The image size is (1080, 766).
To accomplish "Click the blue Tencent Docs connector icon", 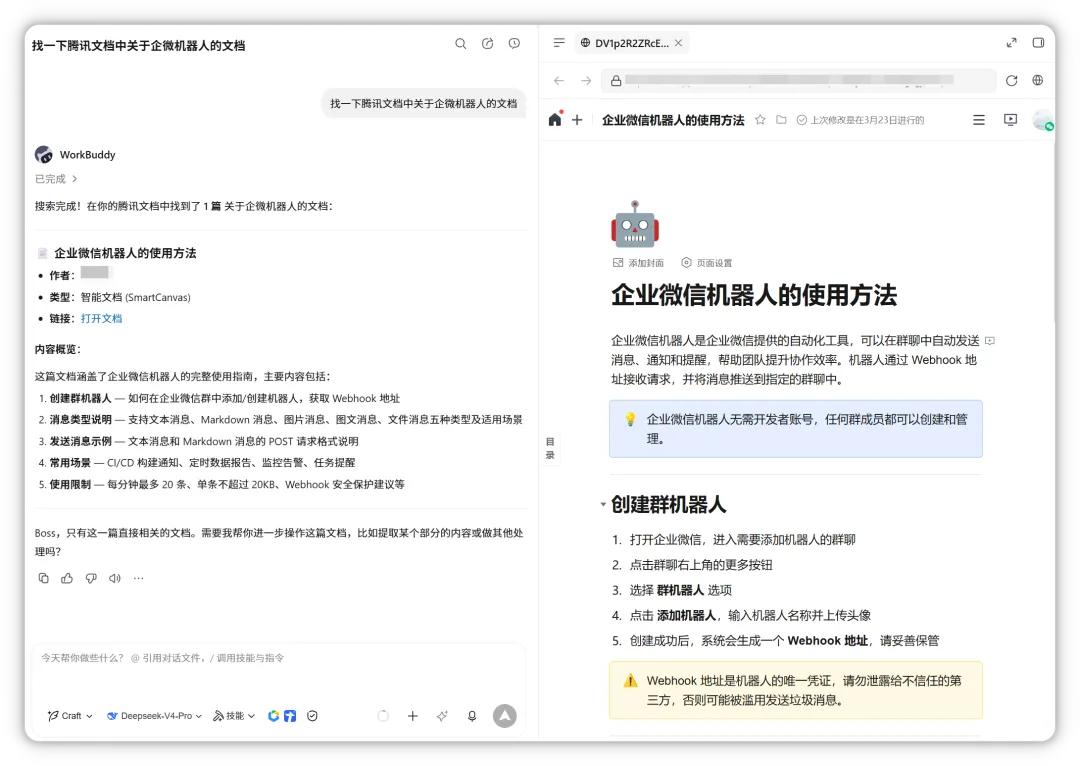I will click(x=290, y=716).
